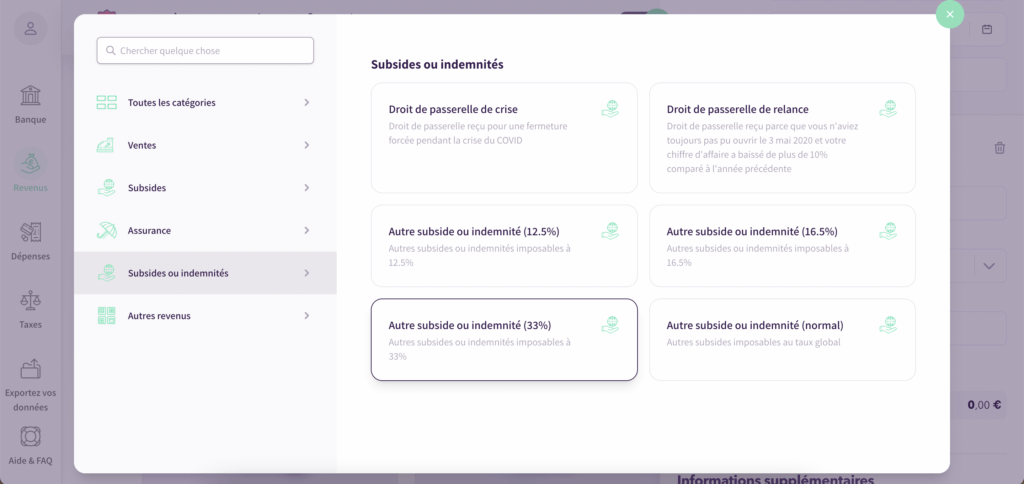Screen dimensions: 1024x484
Task: Open the Banque sidebar icon
Action: (x=30, y=96)
